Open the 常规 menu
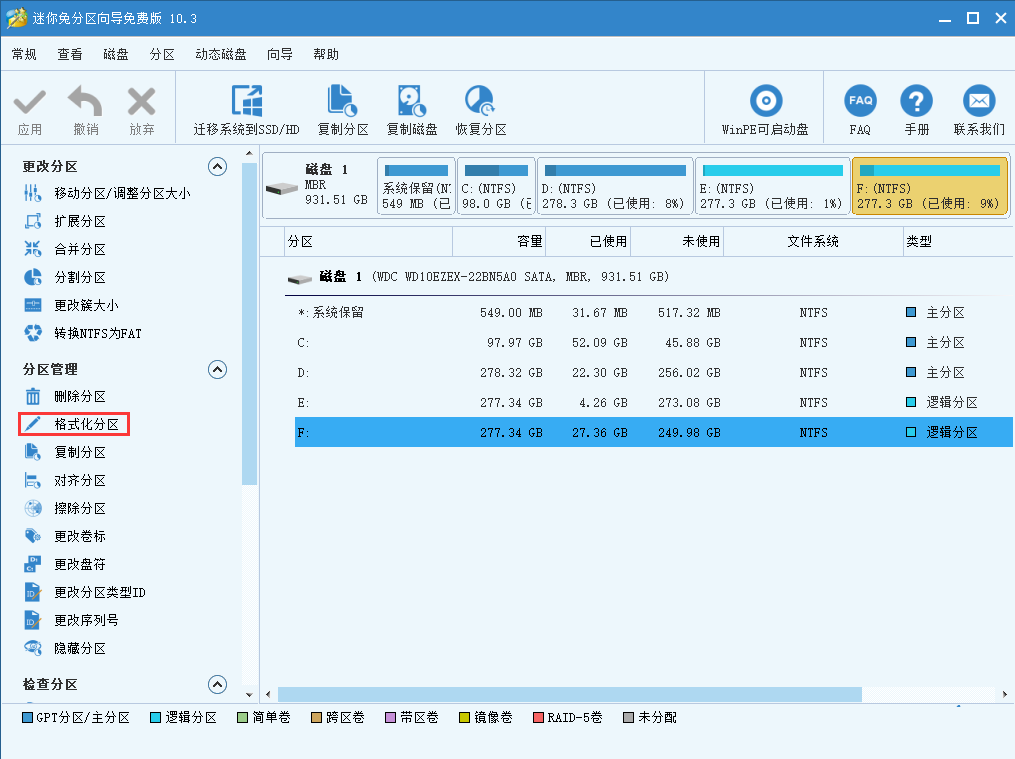Screen dimensions: 1015x759 click(24, 54)
